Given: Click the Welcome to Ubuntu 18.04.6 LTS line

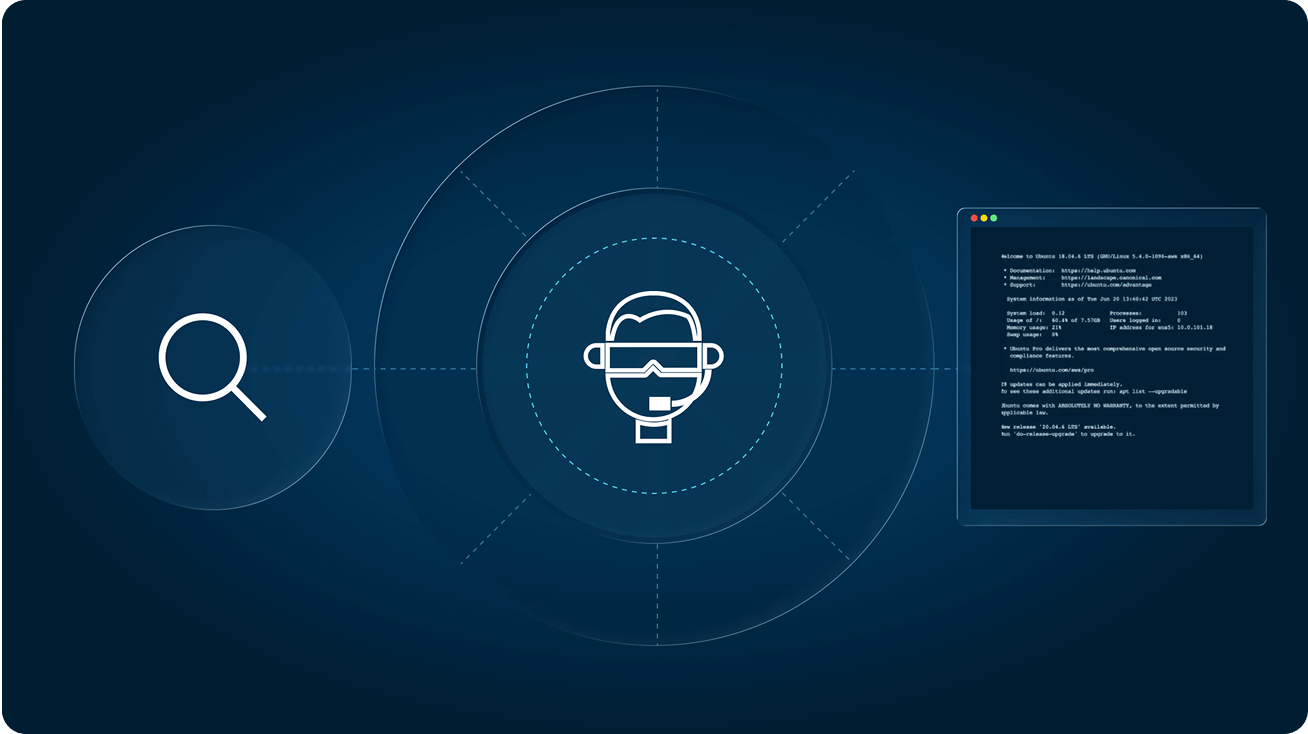Looking at the screenshot, I should coord(1101,256).
